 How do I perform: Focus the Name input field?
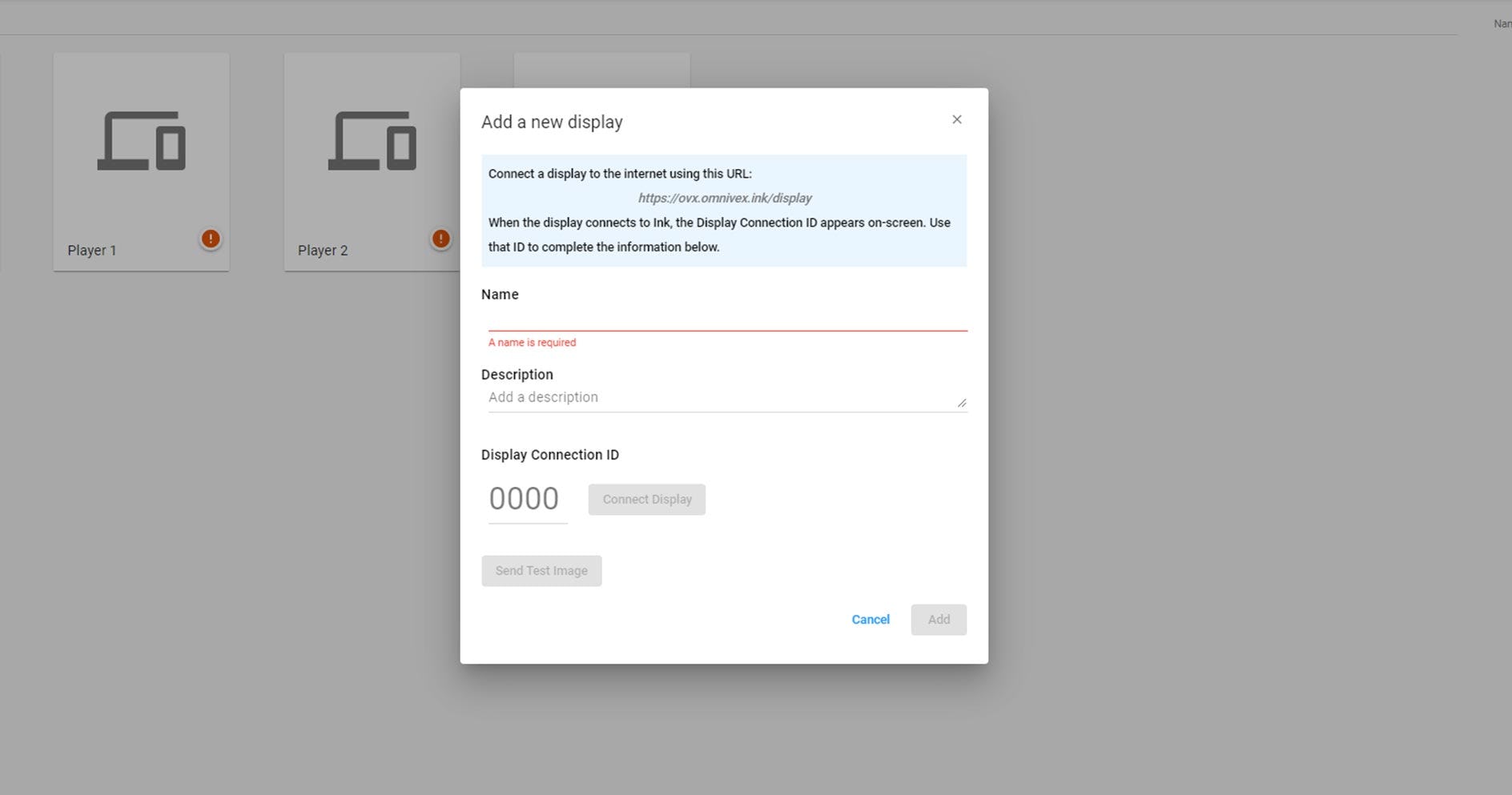point(727,317)
